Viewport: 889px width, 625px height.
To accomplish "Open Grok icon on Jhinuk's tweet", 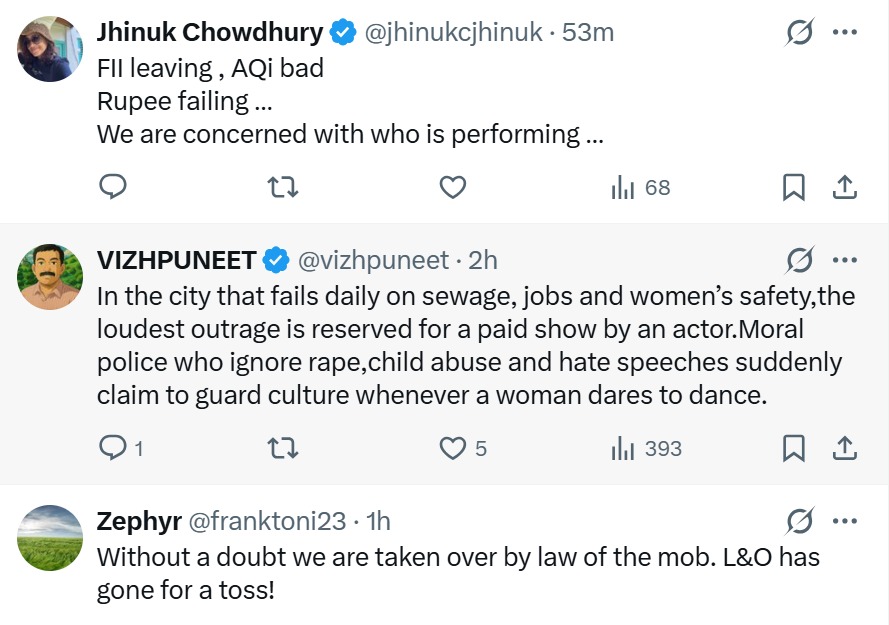I will pyautogui.click(x=799, y=33).
